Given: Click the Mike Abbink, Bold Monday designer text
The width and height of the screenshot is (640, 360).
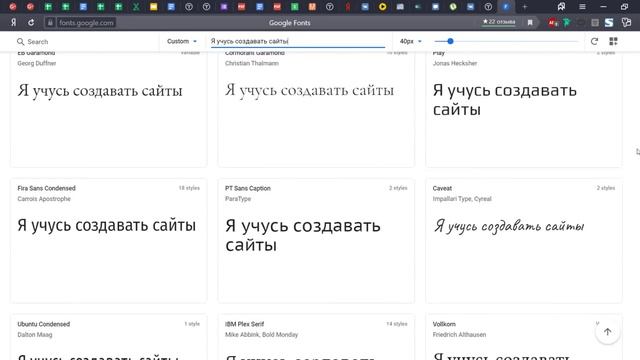Looking at the screenshot, I should tap(262, 335).
